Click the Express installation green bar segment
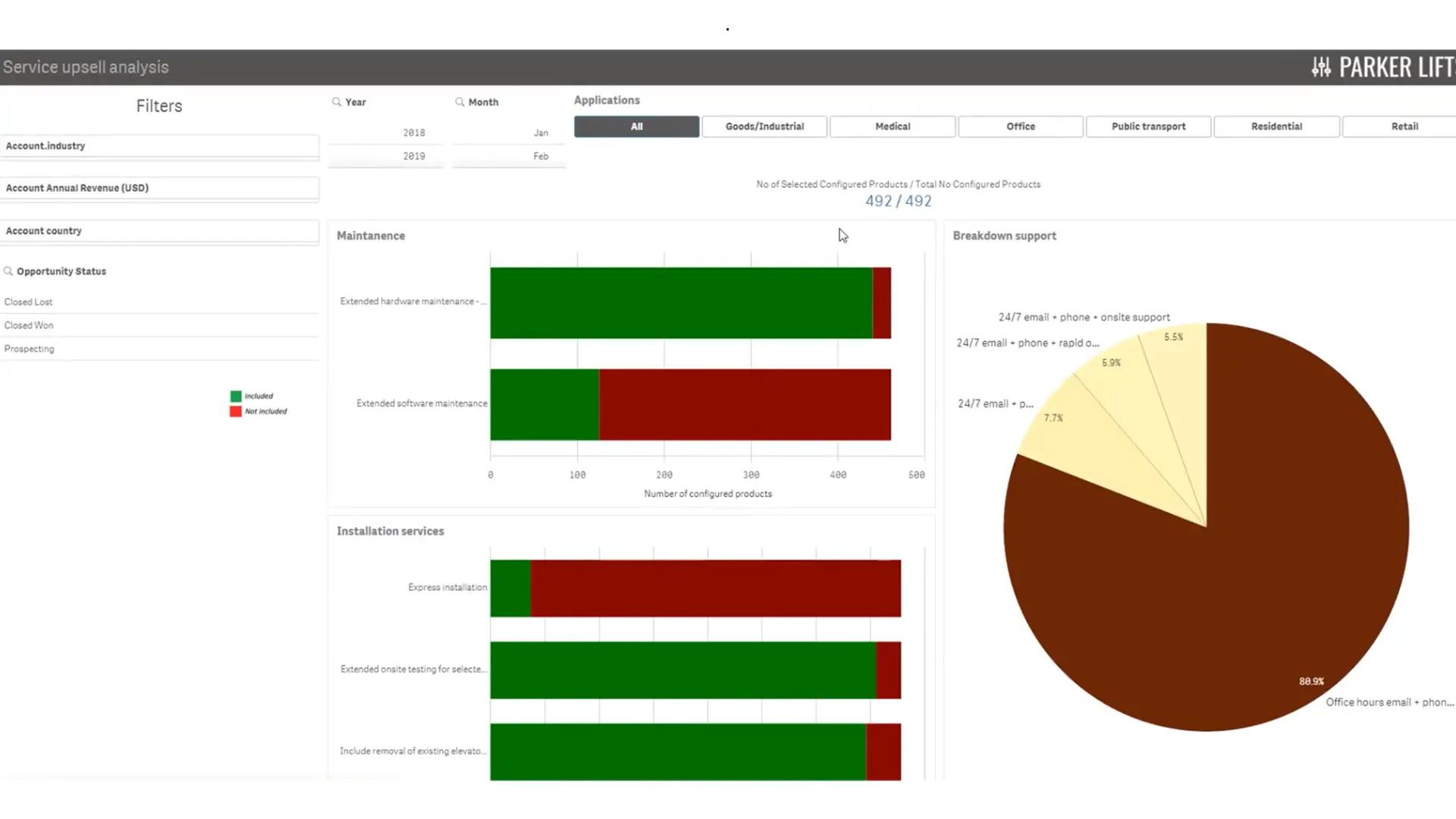This screenshot has height=819, width=1456. [x=510, y=588]
